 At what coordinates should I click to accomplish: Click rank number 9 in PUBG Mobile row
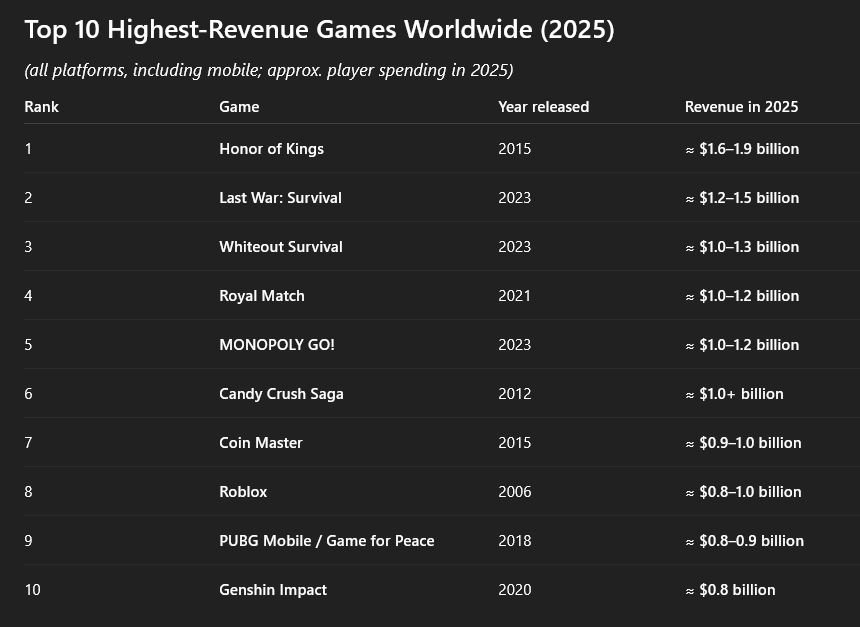coord(29,541)
